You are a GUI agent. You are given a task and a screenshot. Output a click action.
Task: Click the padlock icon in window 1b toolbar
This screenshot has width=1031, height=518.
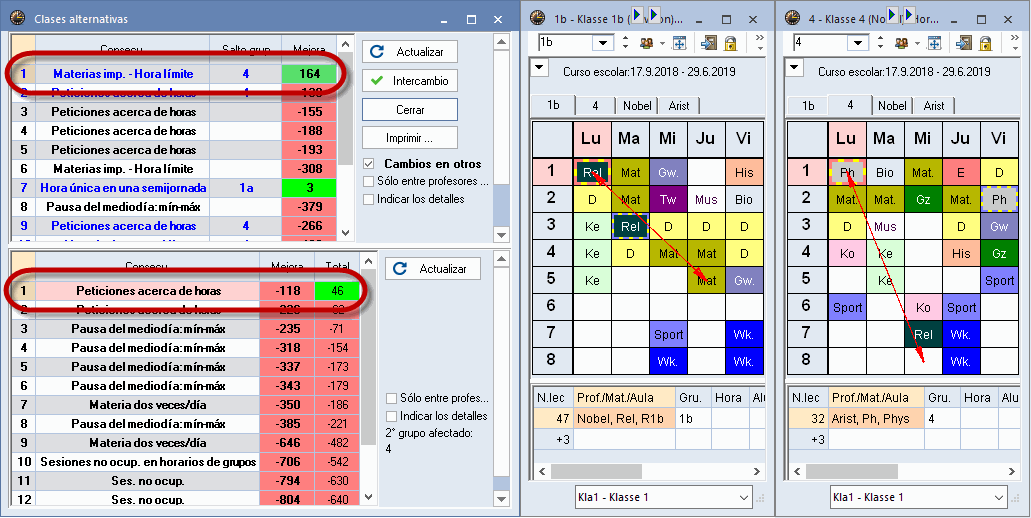pos(730,43)
